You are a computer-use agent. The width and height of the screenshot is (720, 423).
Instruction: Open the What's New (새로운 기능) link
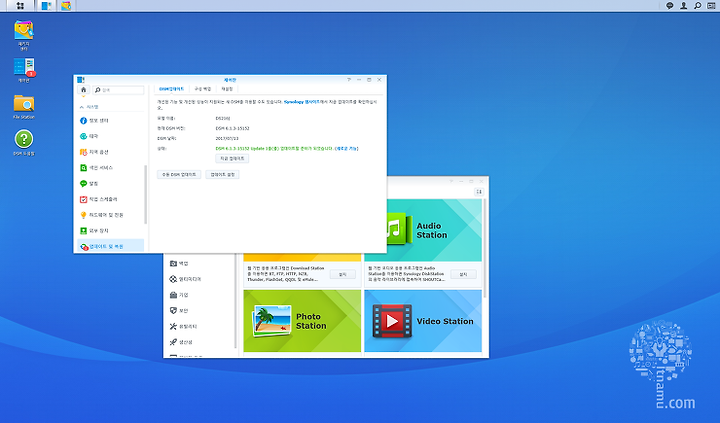pos(346,148)
